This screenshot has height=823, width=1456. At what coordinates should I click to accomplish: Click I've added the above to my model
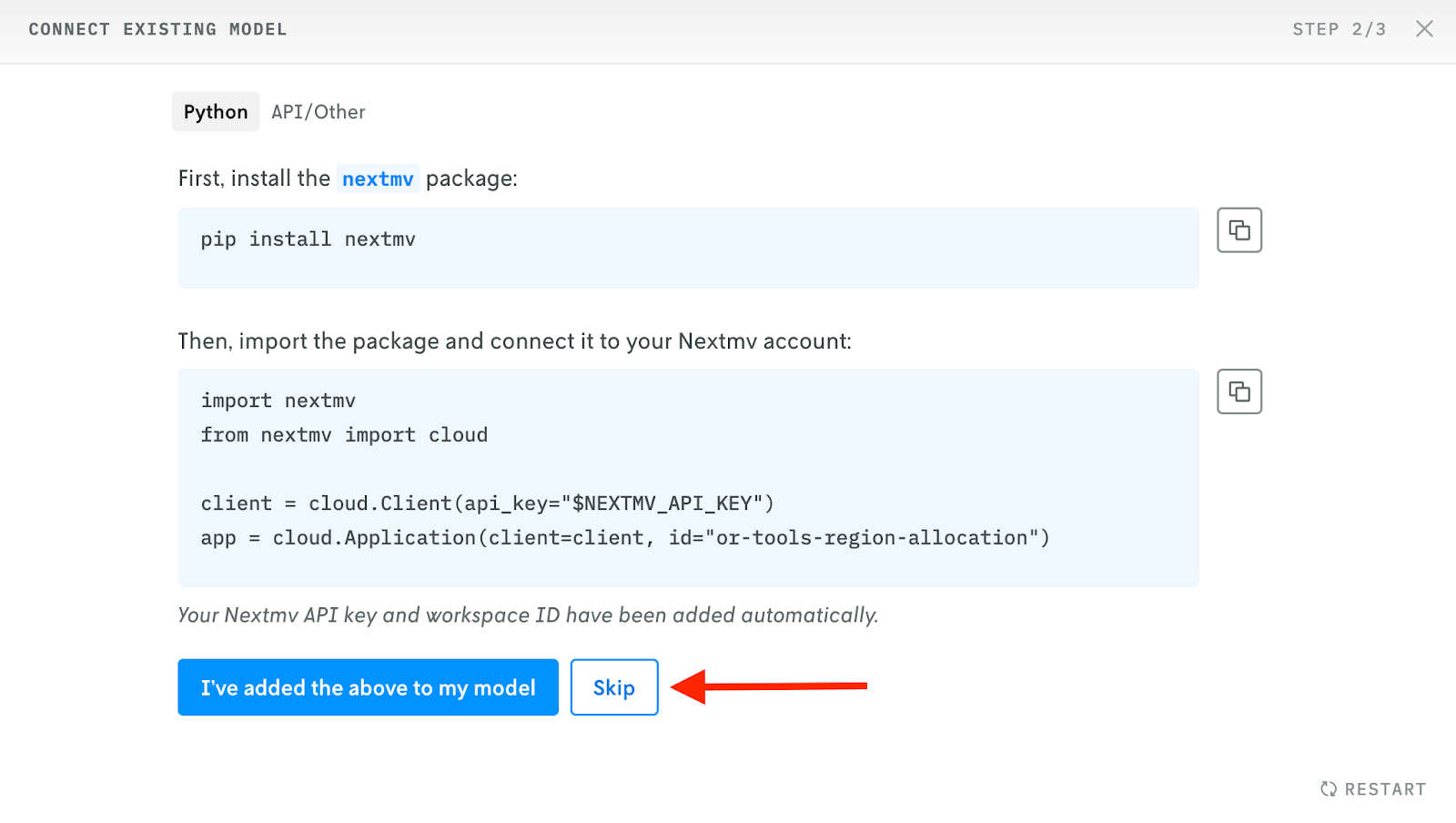[x=368, y=687]
